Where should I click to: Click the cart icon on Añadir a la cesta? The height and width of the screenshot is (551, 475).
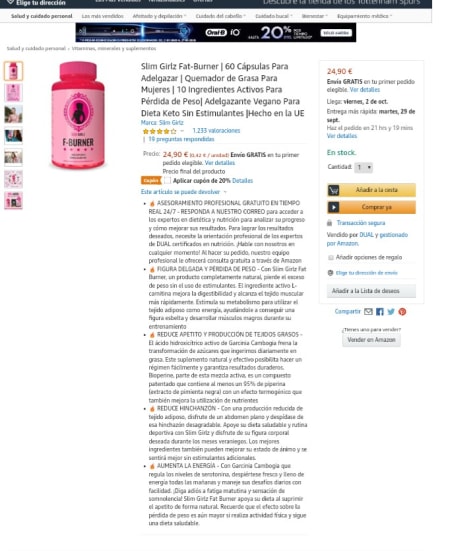[333, 190]
